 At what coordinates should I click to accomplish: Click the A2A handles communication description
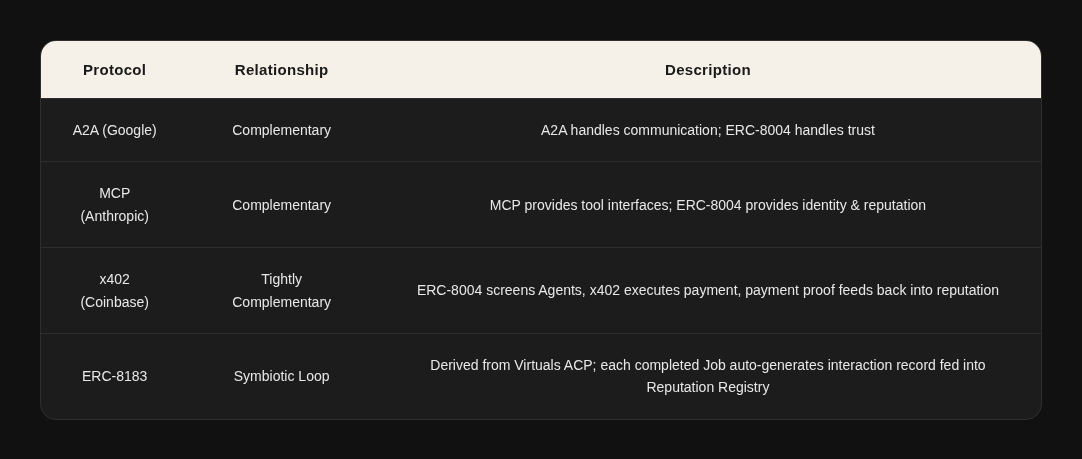[707, 130]
